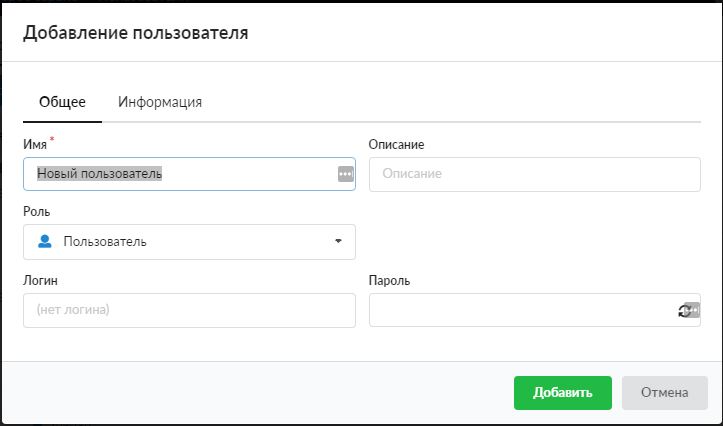Screen dimensions: 723x426
Task: Click the Роль label
Action: (x=36, y=212)
